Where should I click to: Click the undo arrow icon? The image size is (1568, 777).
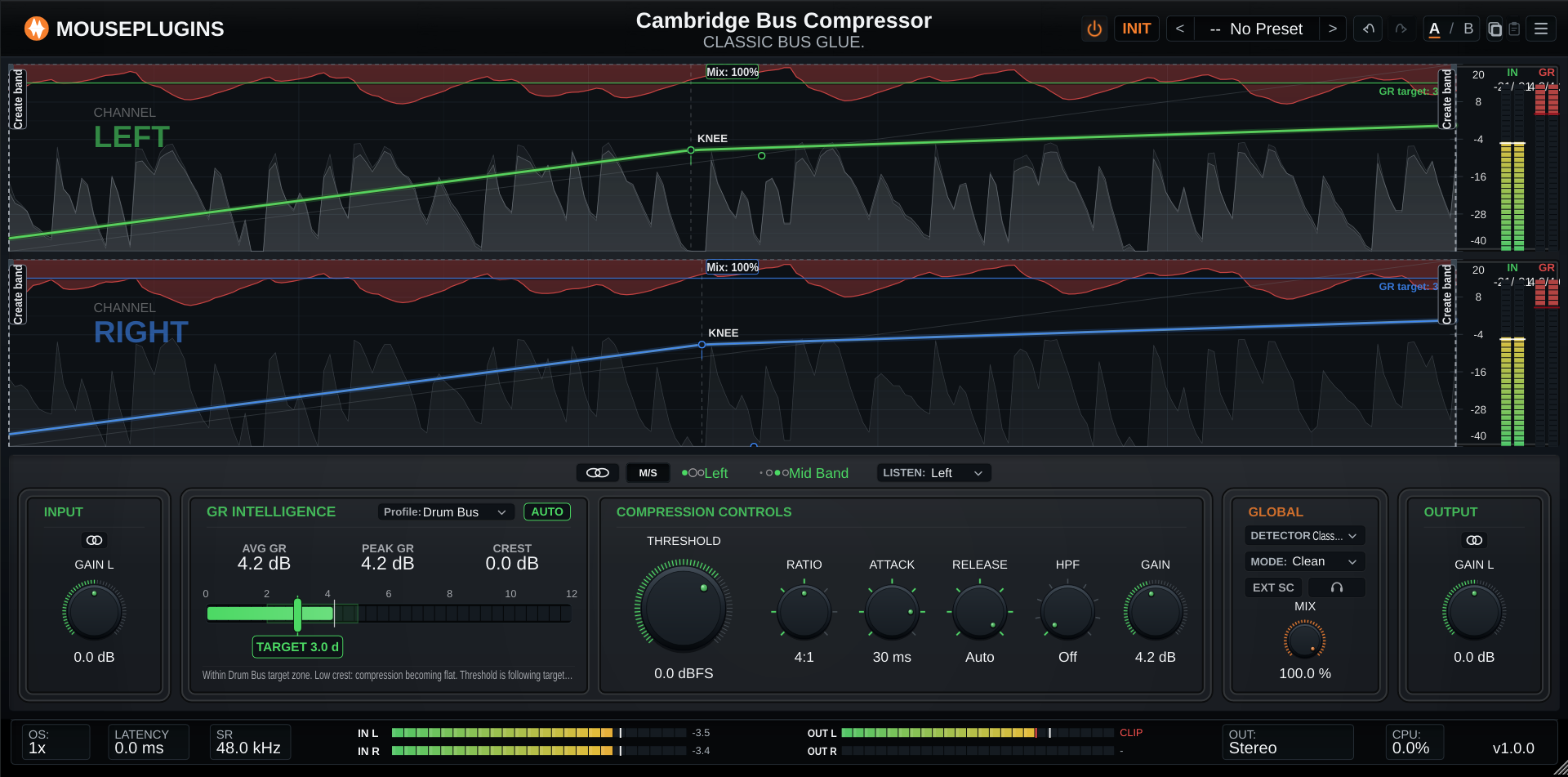click(1369, 29)
